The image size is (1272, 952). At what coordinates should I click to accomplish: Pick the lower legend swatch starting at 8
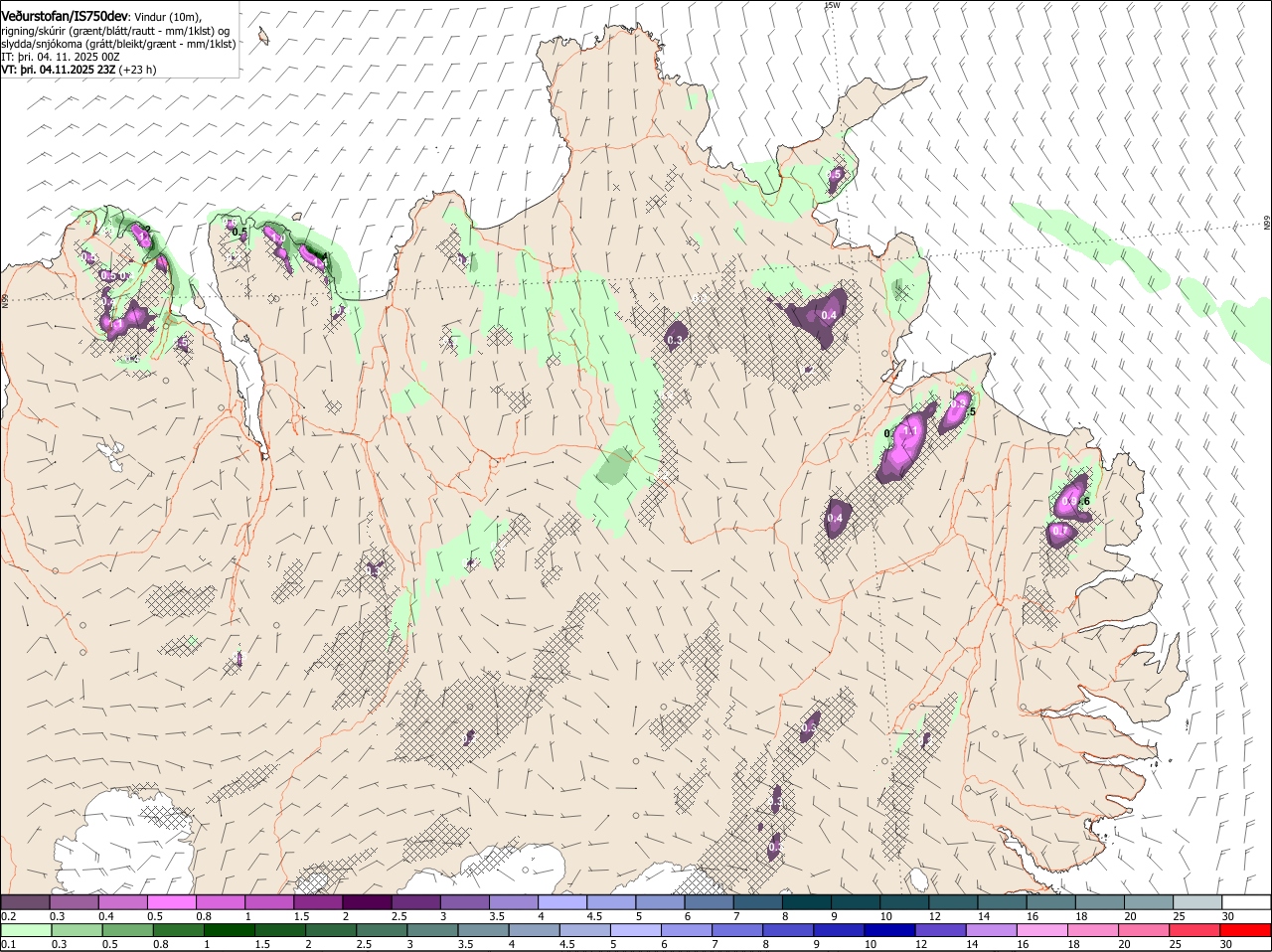click(x=788, y=930)
